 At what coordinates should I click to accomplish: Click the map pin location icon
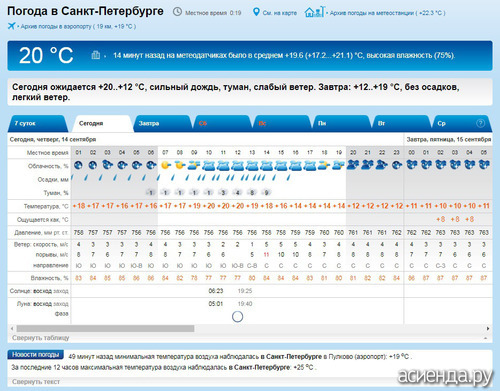tap(256, 12)
